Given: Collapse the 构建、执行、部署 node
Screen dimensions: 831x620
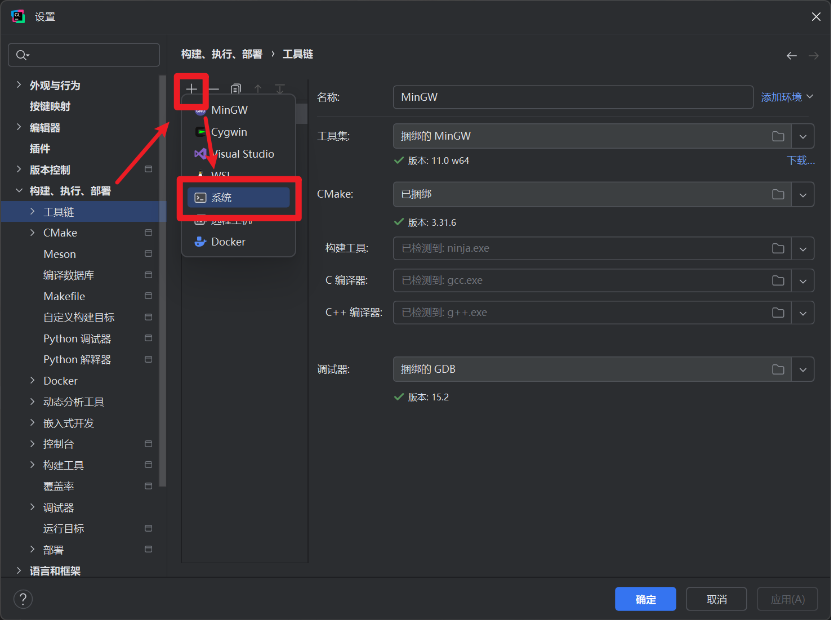Looking at the screenshot, I should click(19, 191).
